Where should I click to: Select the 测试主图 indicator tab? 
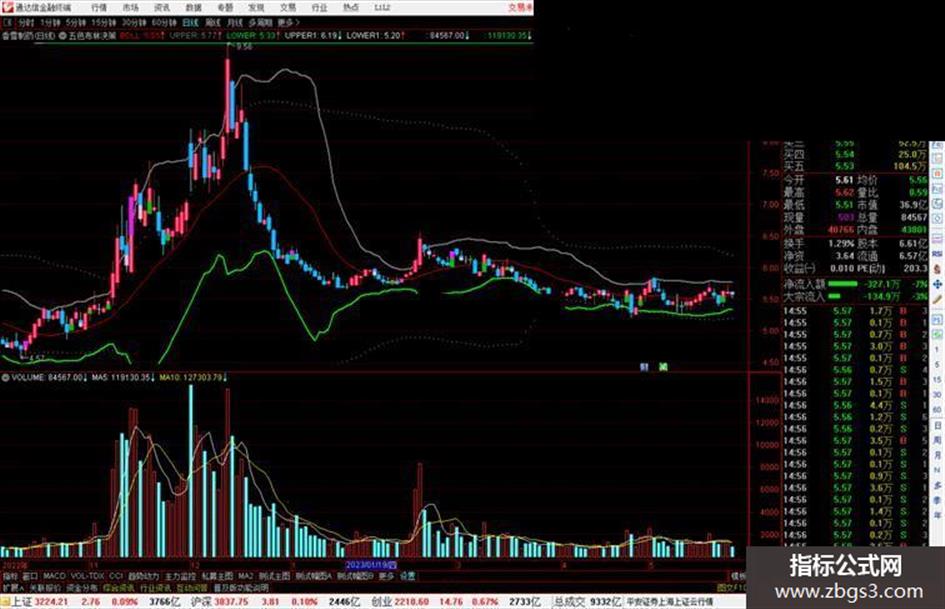[275, 576]
